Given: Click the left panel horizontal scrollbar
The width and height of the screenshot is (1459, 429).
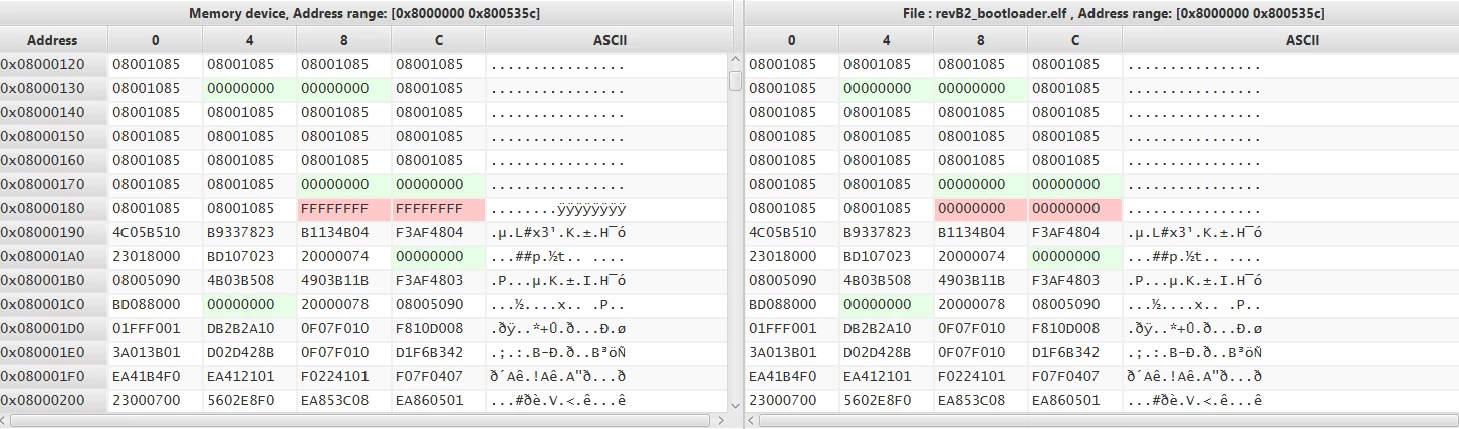Looking at the screenshot, I should [365, 420].
